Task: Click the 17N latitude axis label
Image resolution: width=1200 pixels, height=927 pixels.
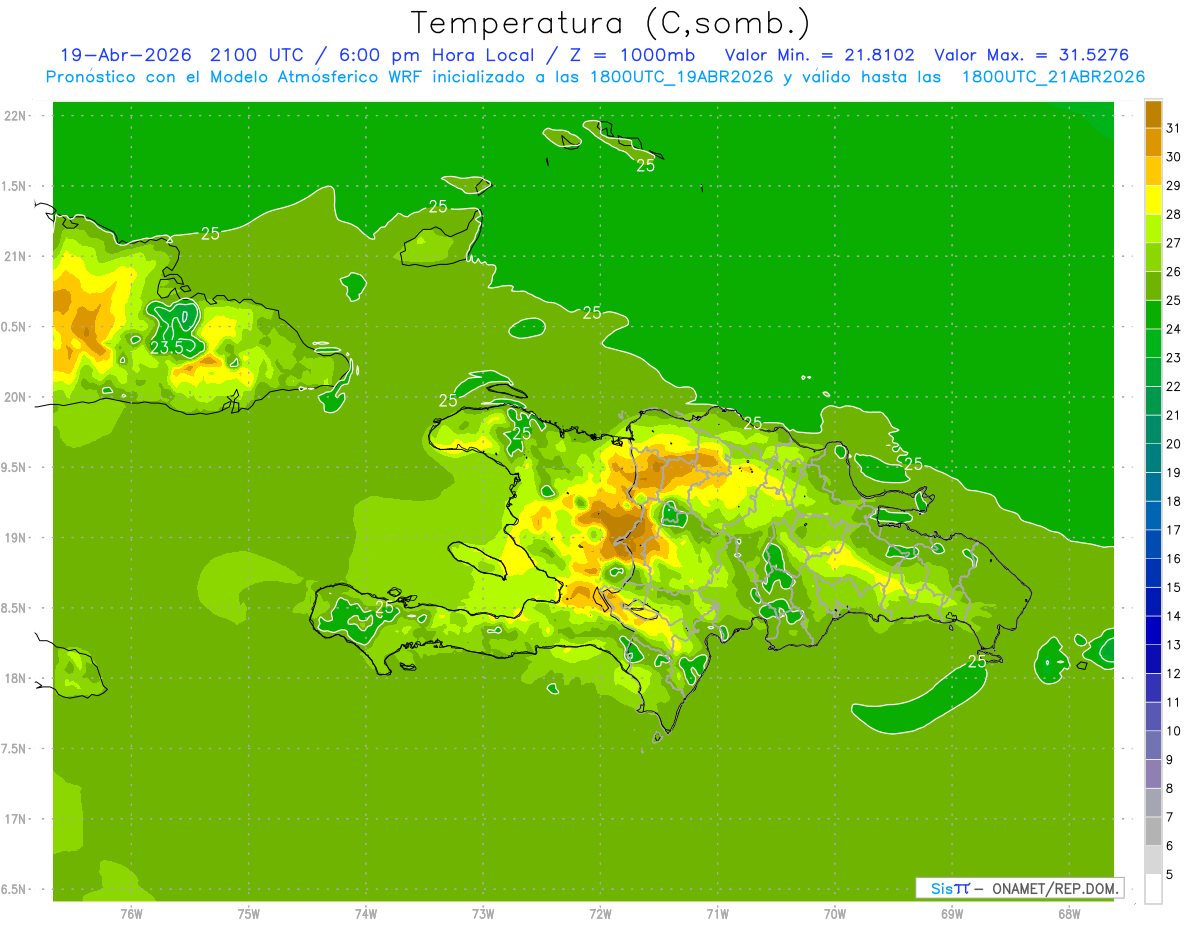Action: click(x=15, y=819)
